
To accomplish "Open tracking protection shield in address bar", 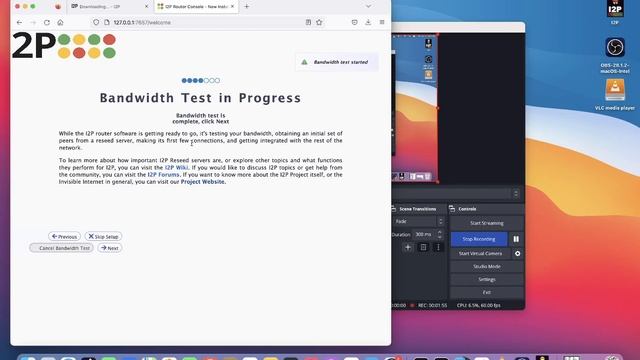I will coord(96,22).
